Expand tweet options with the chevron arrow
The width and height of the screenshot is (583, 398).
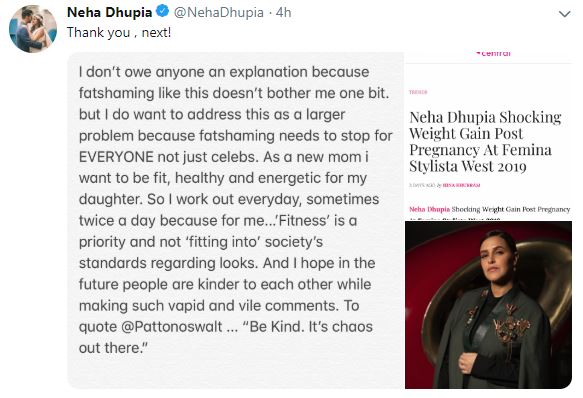[x=564, y=15]
